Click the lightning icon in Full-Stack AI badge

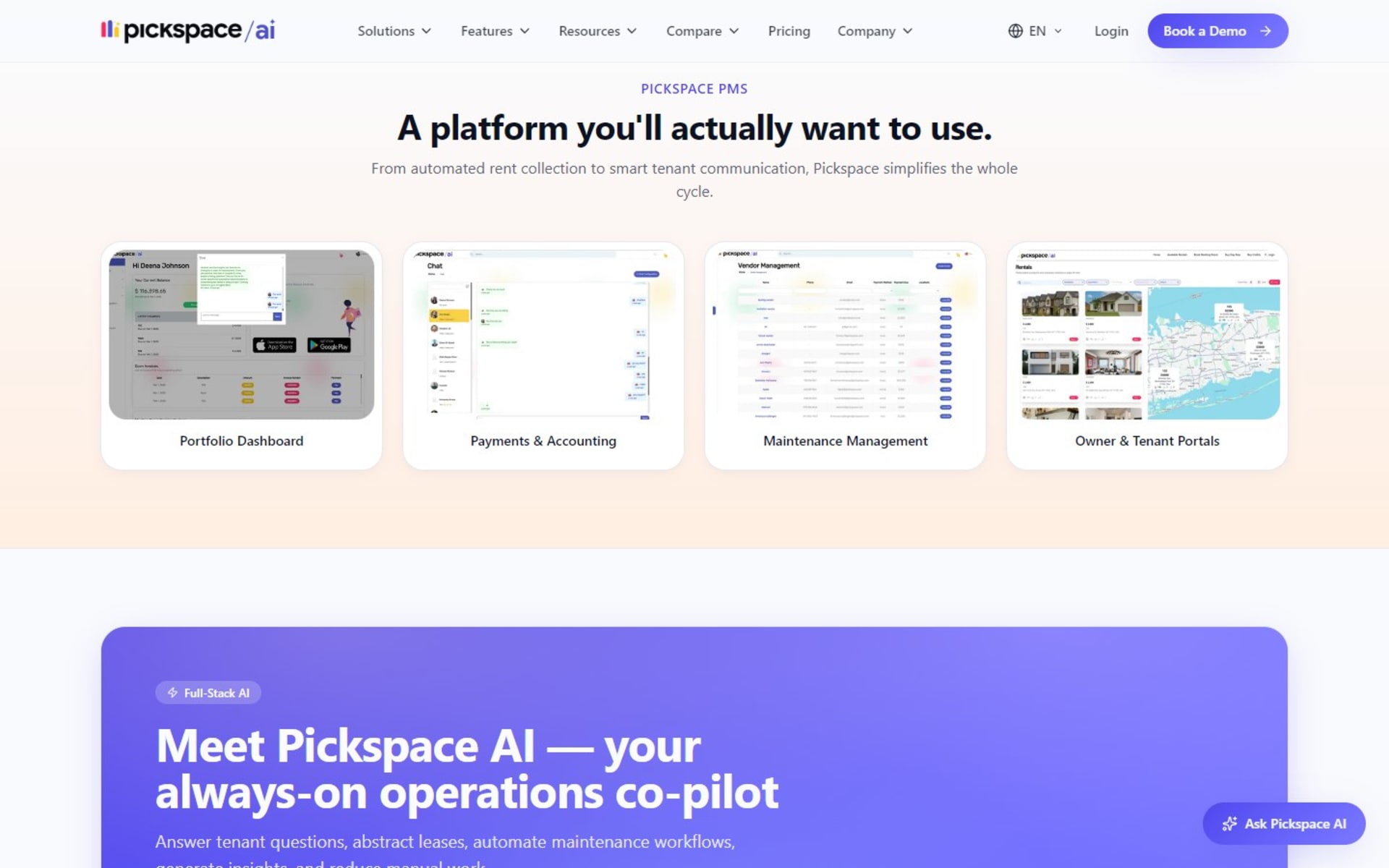[x=172, y=693]
